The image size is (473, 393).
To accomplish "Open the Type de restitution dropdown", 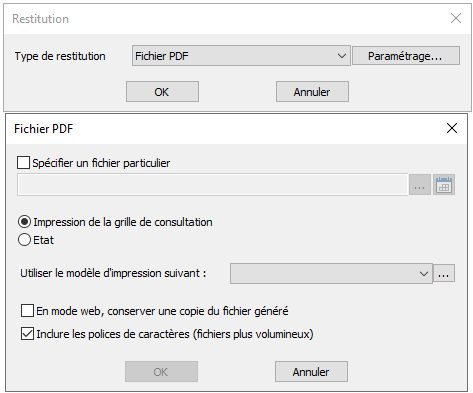I will coord(241,56).
